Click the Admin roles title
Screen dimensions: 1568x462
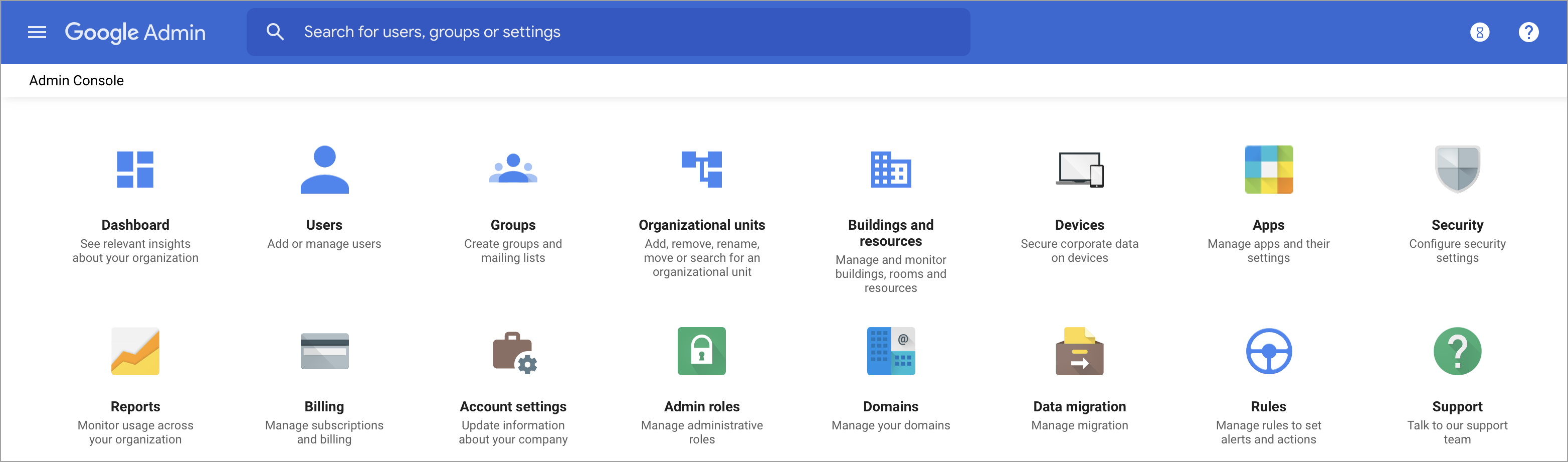coord(702,406)
